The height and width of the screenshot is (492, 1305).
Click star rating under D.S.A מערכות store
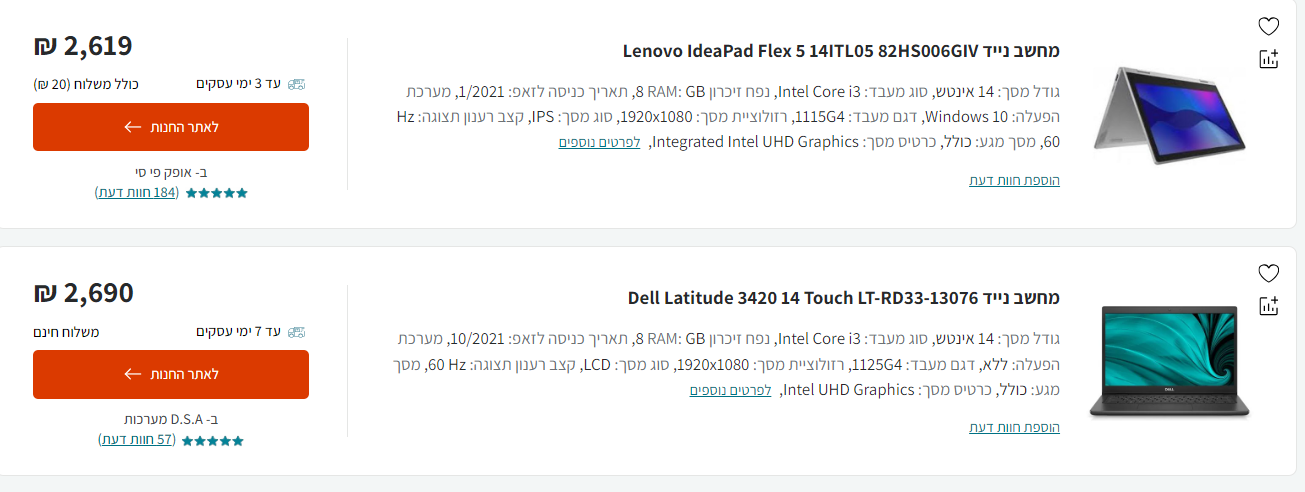[x=213, y=440]
